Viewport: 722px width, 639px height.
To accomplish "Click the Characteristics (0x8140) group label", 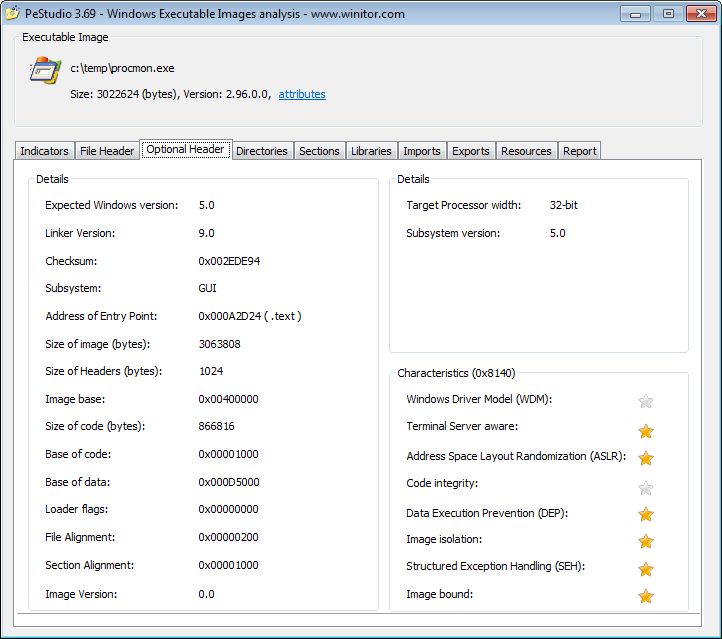I will click(x=456, y=373).
